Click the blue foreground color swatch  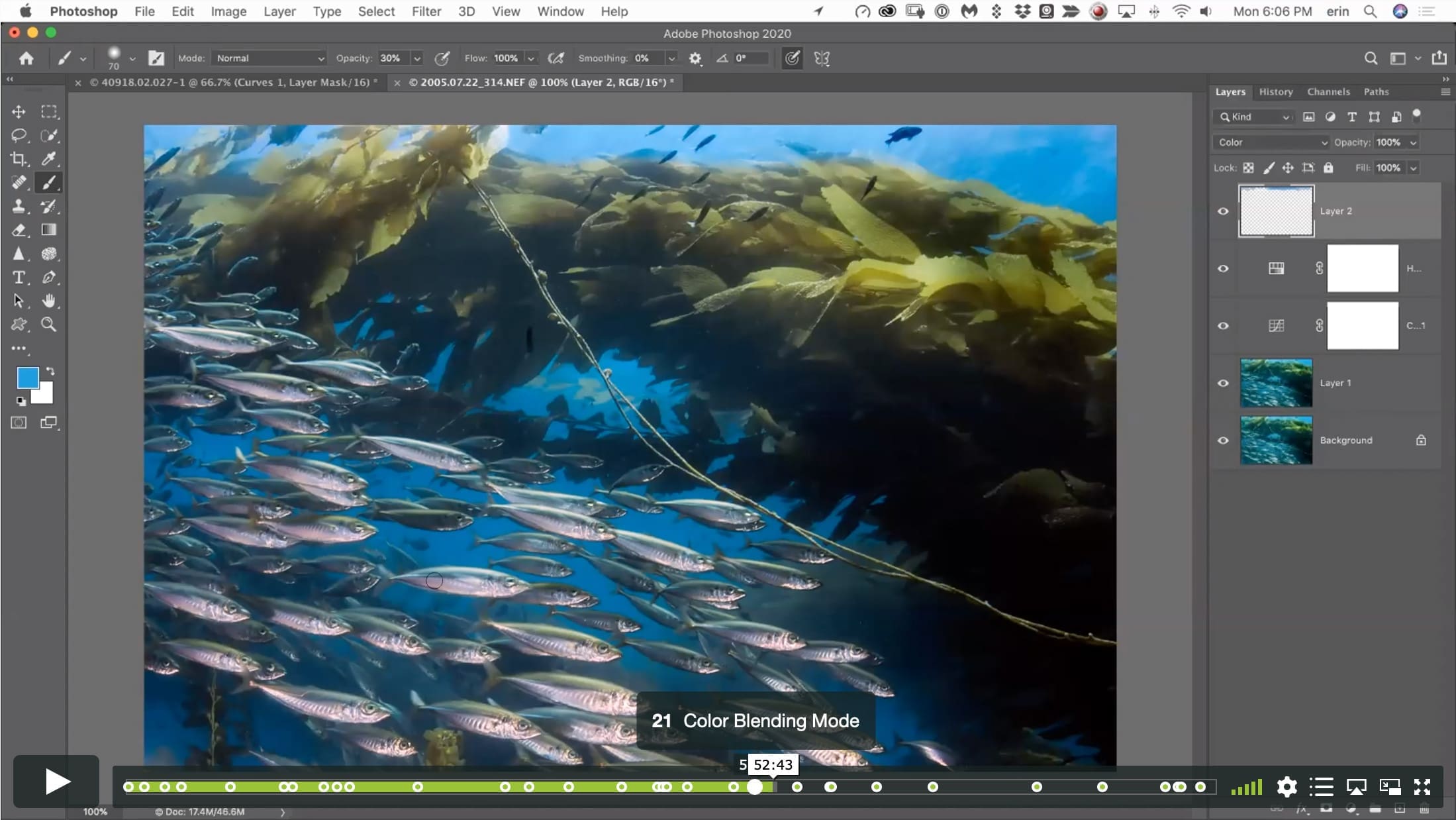[26, 378]
